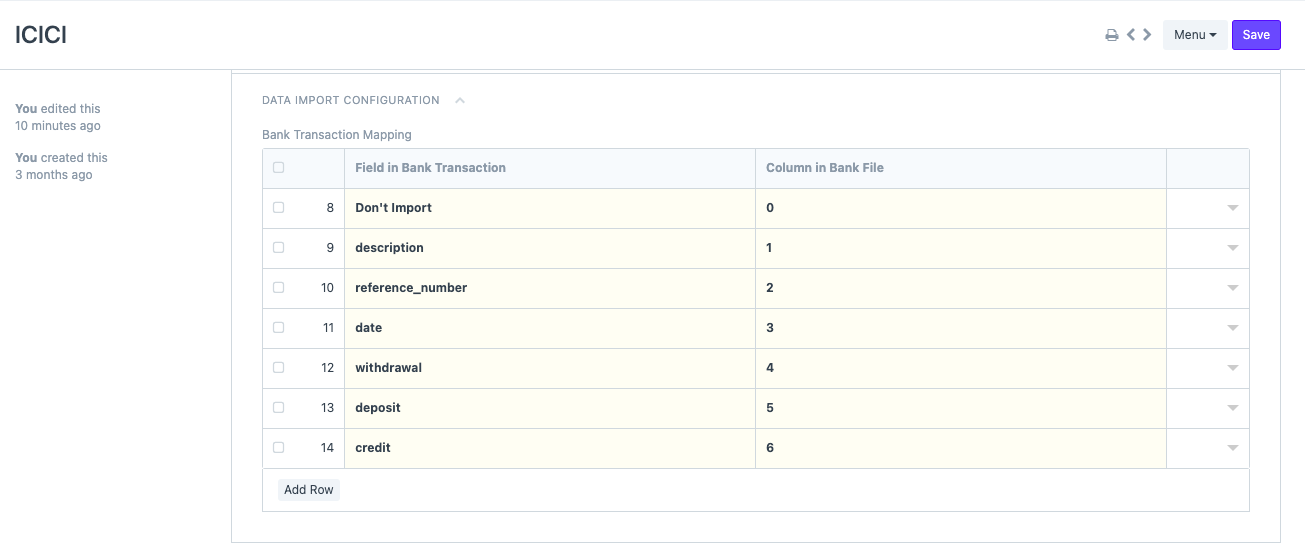
Task: Go to previous document arrow
Action: click(1131, 35)
